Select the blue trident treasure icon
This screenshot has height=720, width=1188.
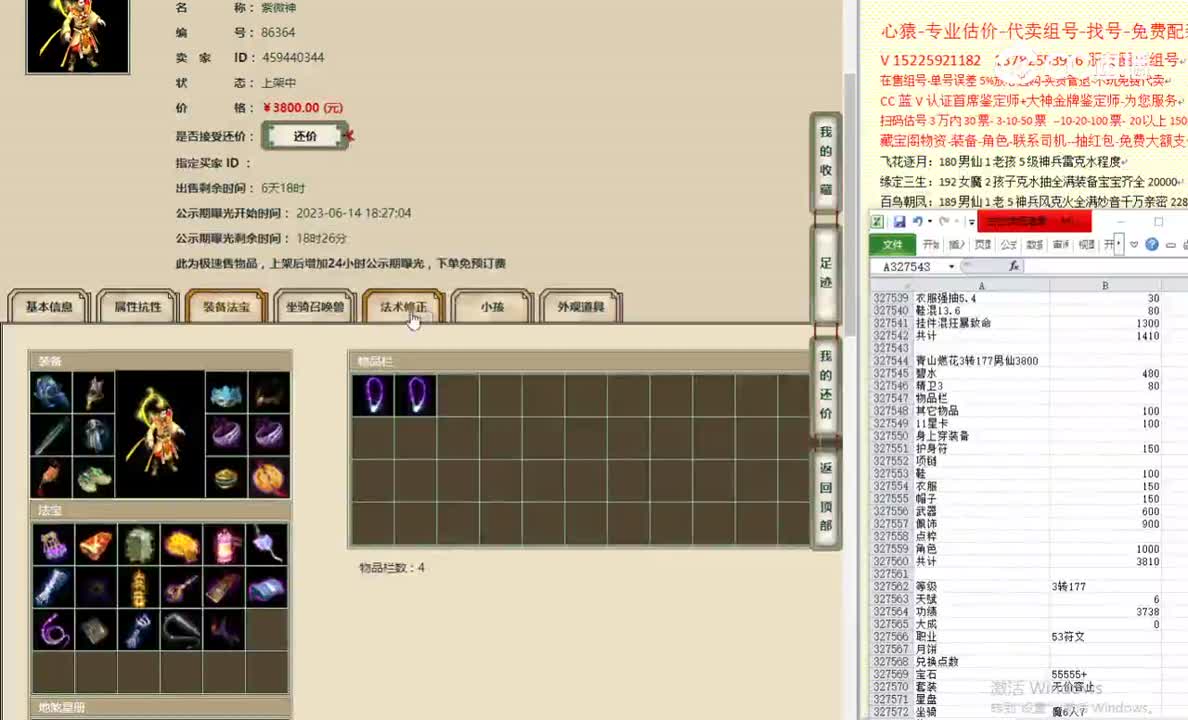tap(139, 630)
